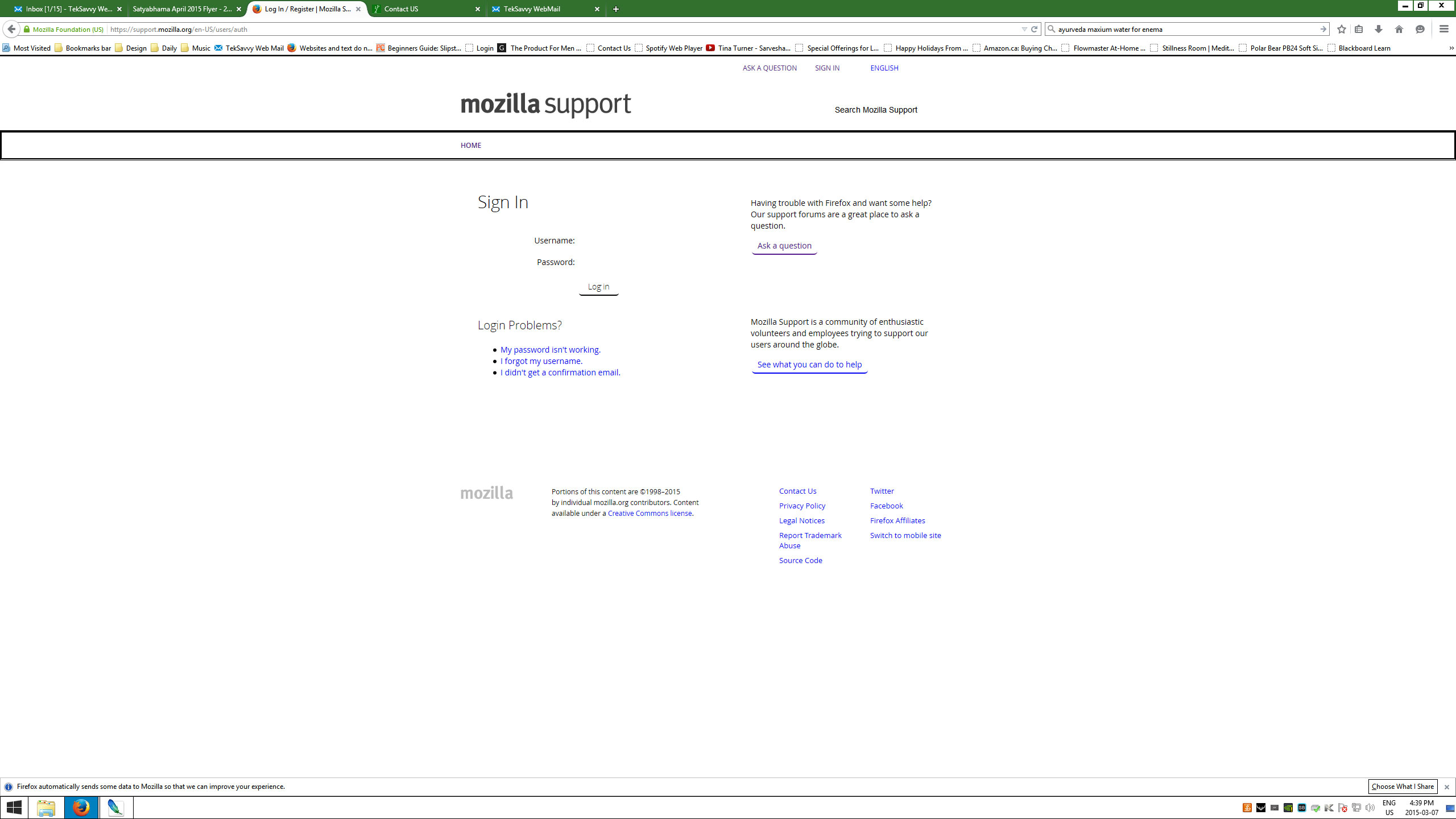
Task: Click the NVIDIA tray icon
Action: tap(1288, 808)
